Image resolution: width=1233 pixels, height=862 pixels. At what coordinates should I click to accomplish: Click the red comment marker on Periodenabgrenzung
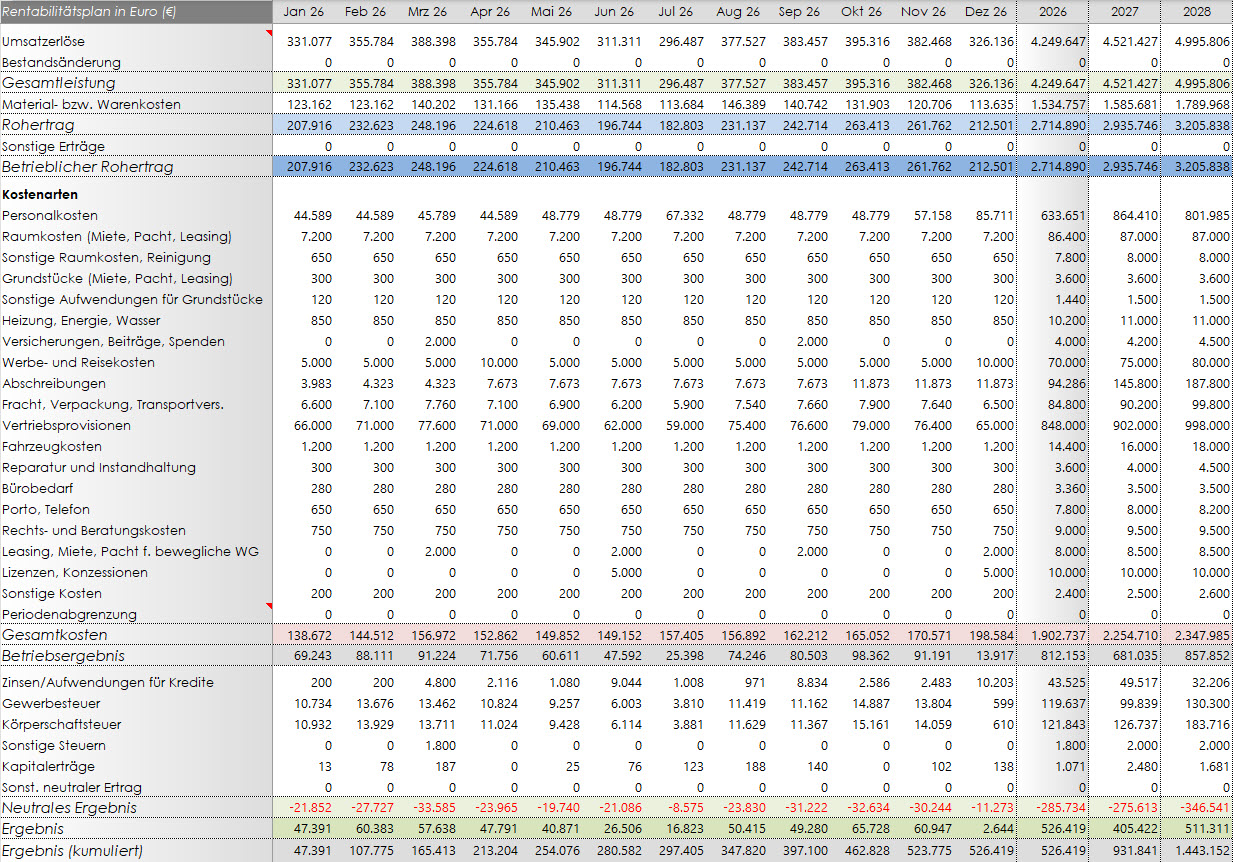[x=267, y=606]
